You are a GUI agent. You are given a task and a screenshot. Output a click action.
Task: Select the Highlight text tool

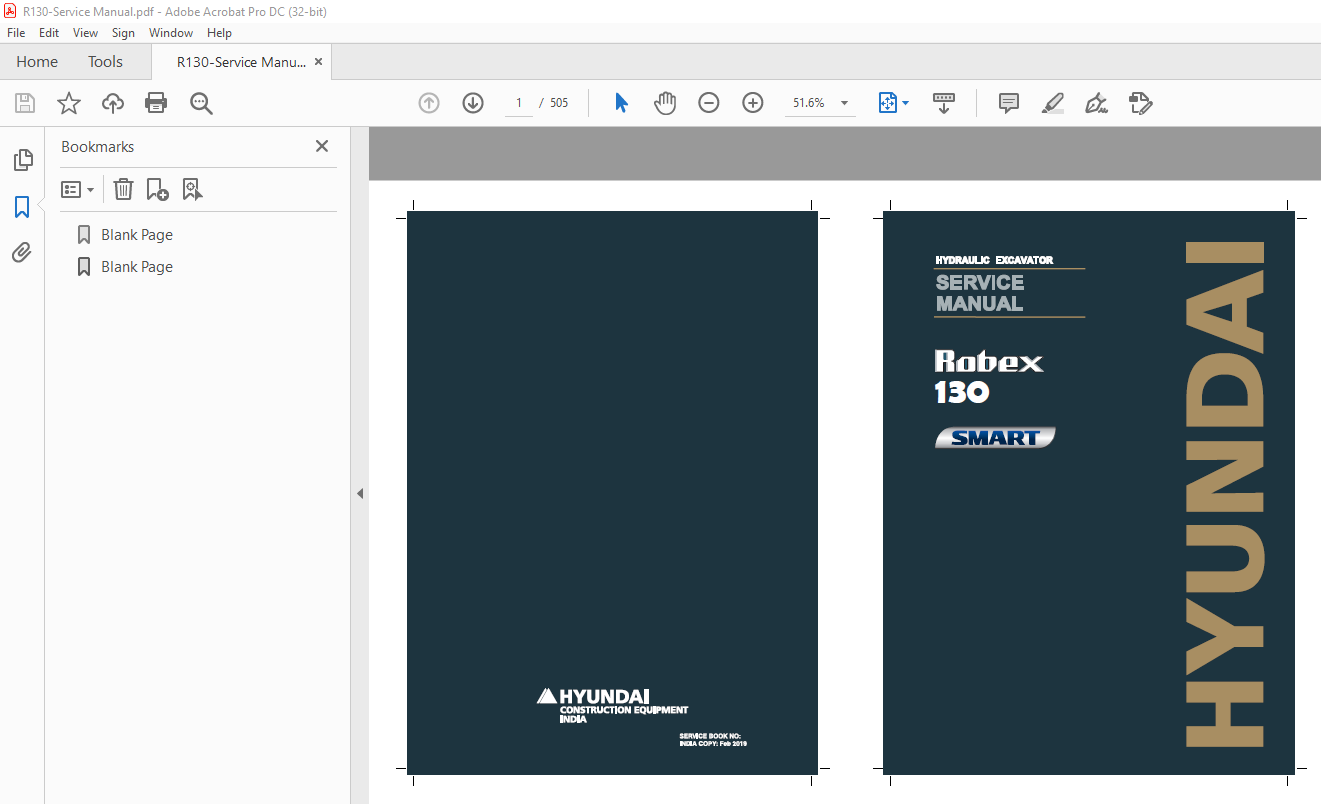pyautogui.click(x=1053, y=103)
